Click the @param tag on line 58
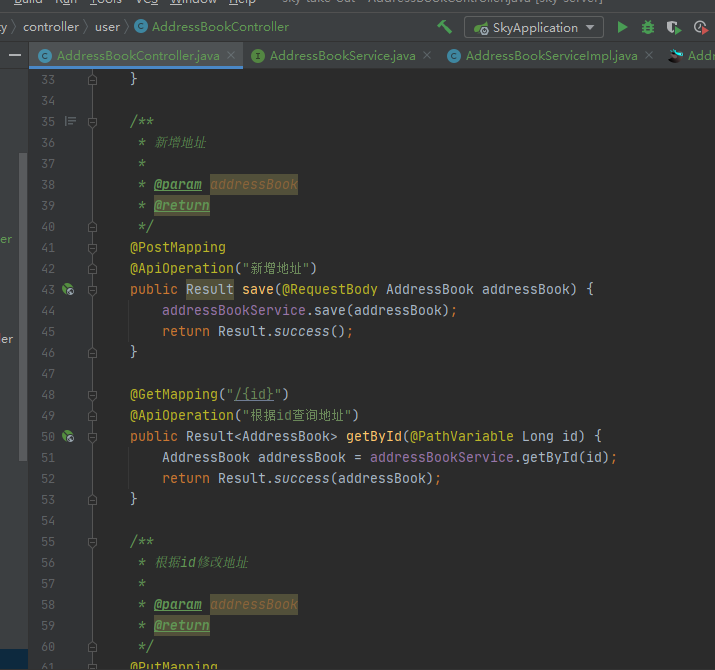The height and width of the screenshot is (670, 715). [177, 604]
